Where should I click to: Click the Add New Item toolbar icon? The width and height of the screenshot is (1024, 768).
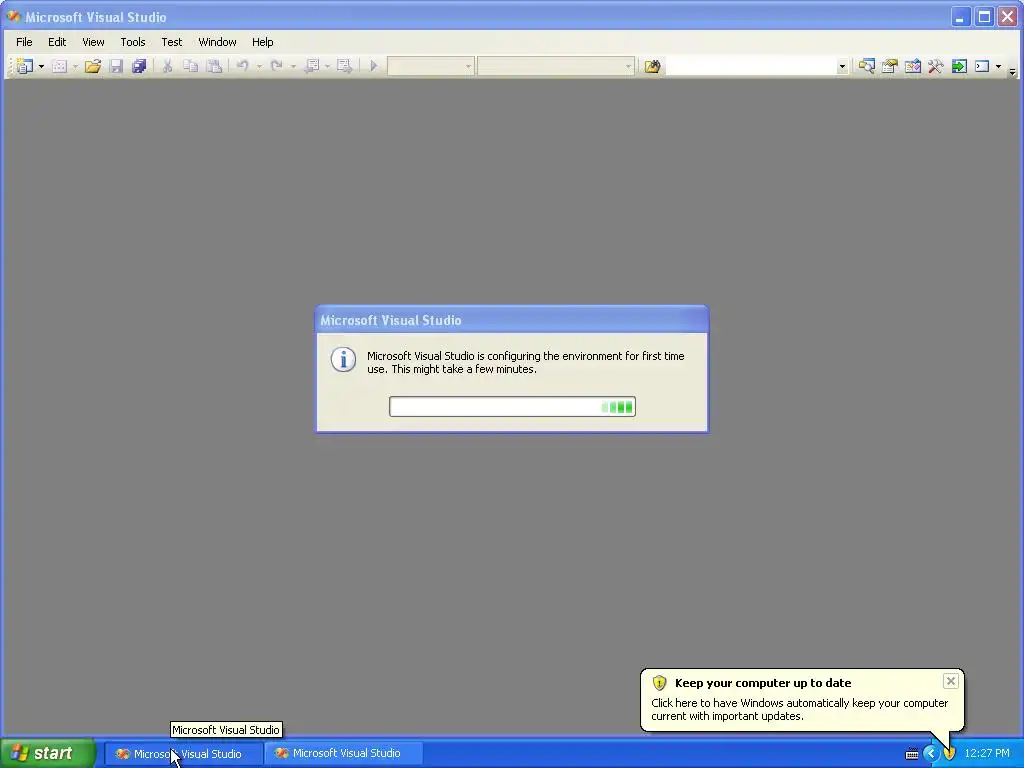59,66
